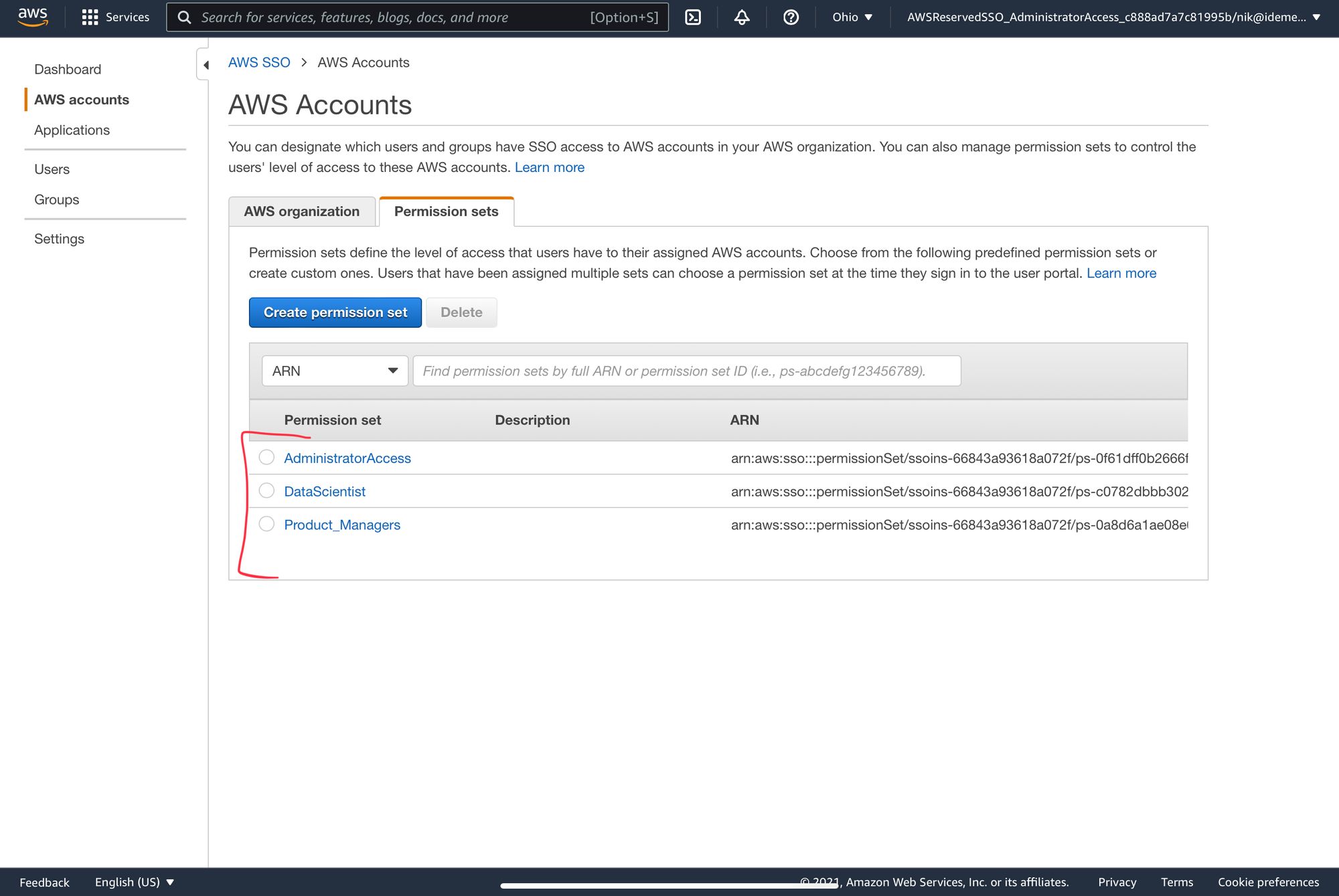
Task: Click the Description column header
Action: (x=532, y=420)
